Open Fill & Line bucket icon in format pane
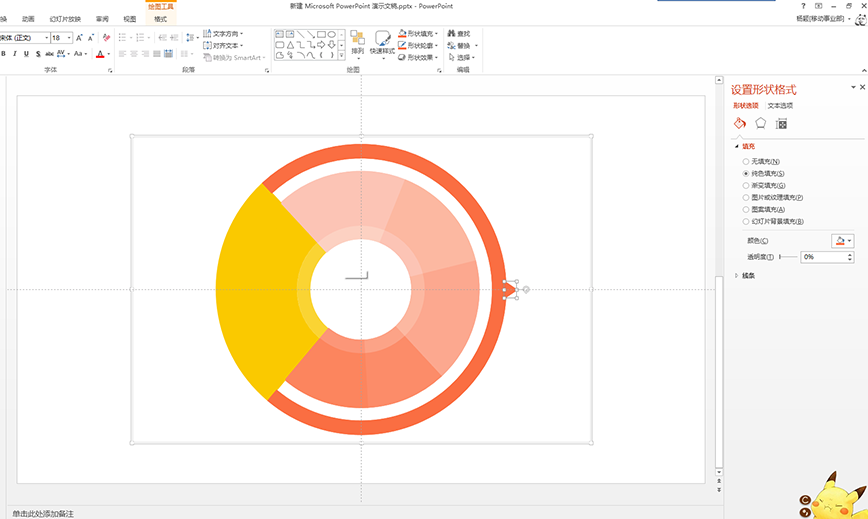The image size is (868, 519). pos(740,123)
